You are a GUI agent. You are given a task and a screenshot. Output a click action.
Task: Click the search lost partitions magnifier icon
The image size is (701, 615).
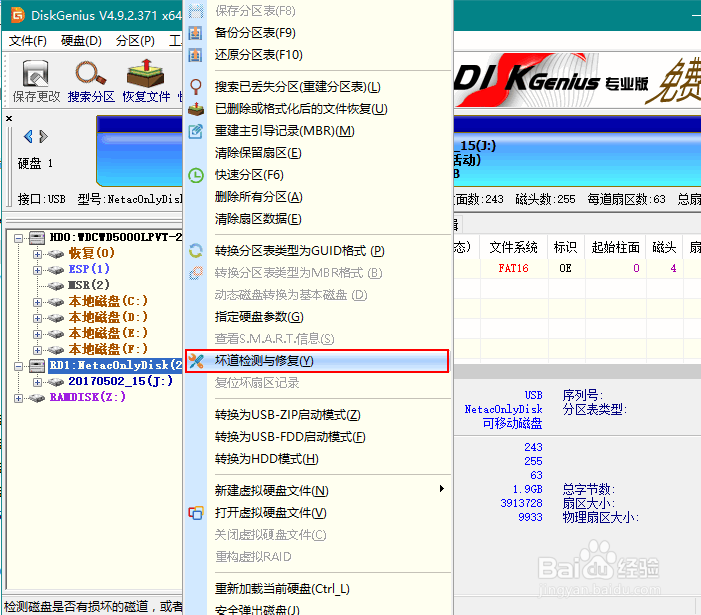click(x=195, y=86)
